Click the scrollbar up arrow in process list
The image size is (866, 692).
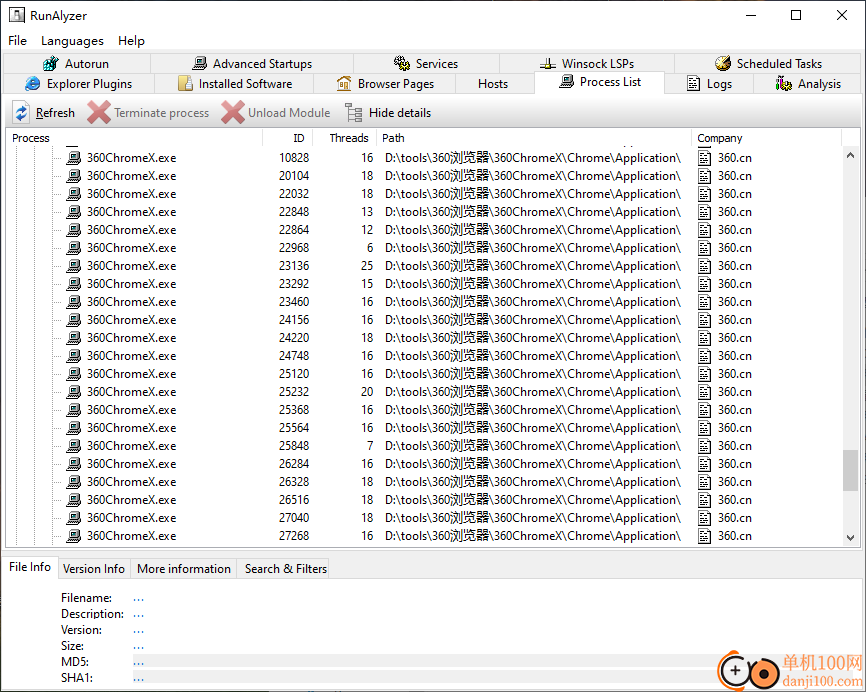pyautogui.click(x=851, y=156)
